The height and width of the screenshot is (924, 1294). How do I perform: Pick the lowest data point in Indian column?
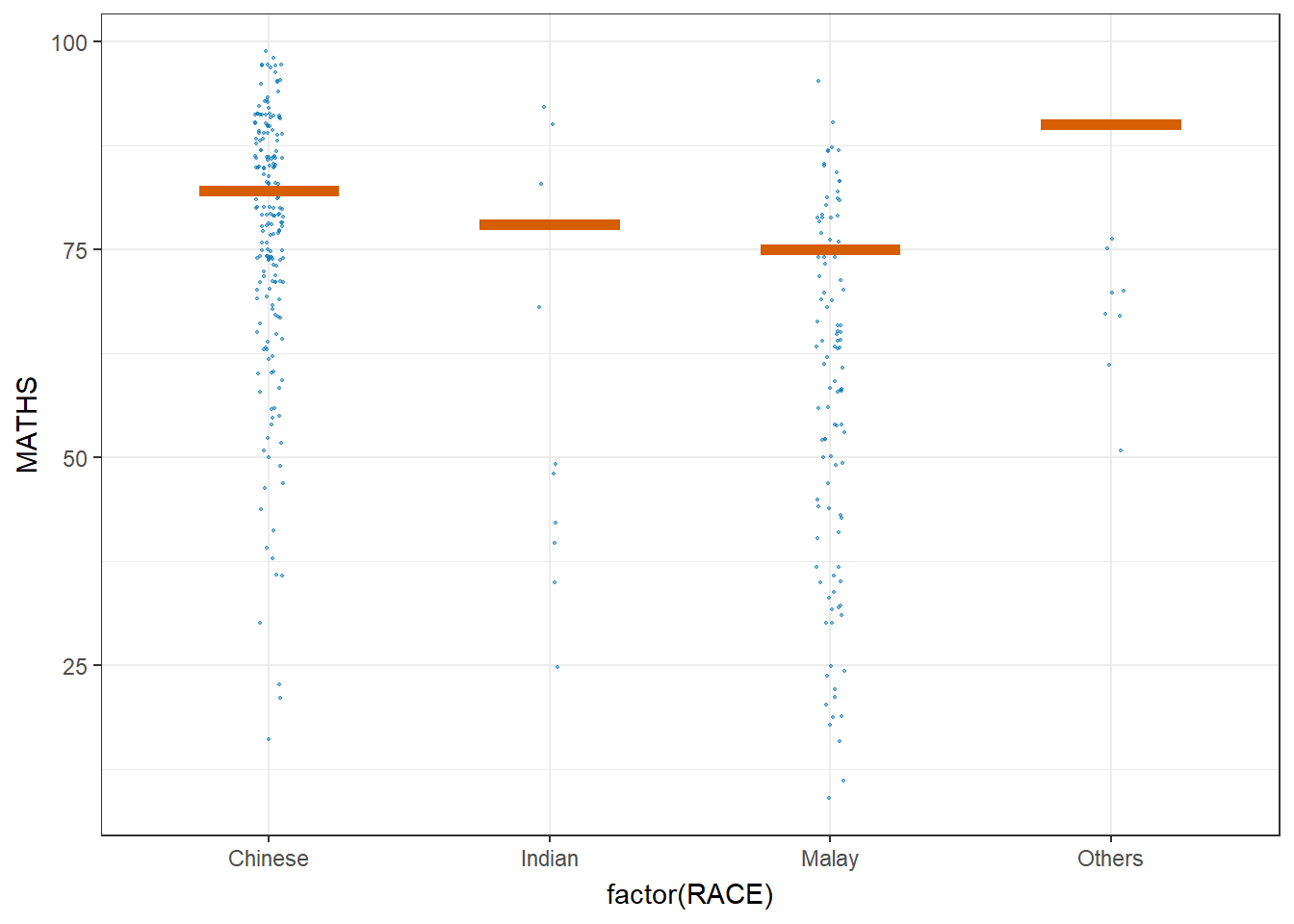point(557,667)
